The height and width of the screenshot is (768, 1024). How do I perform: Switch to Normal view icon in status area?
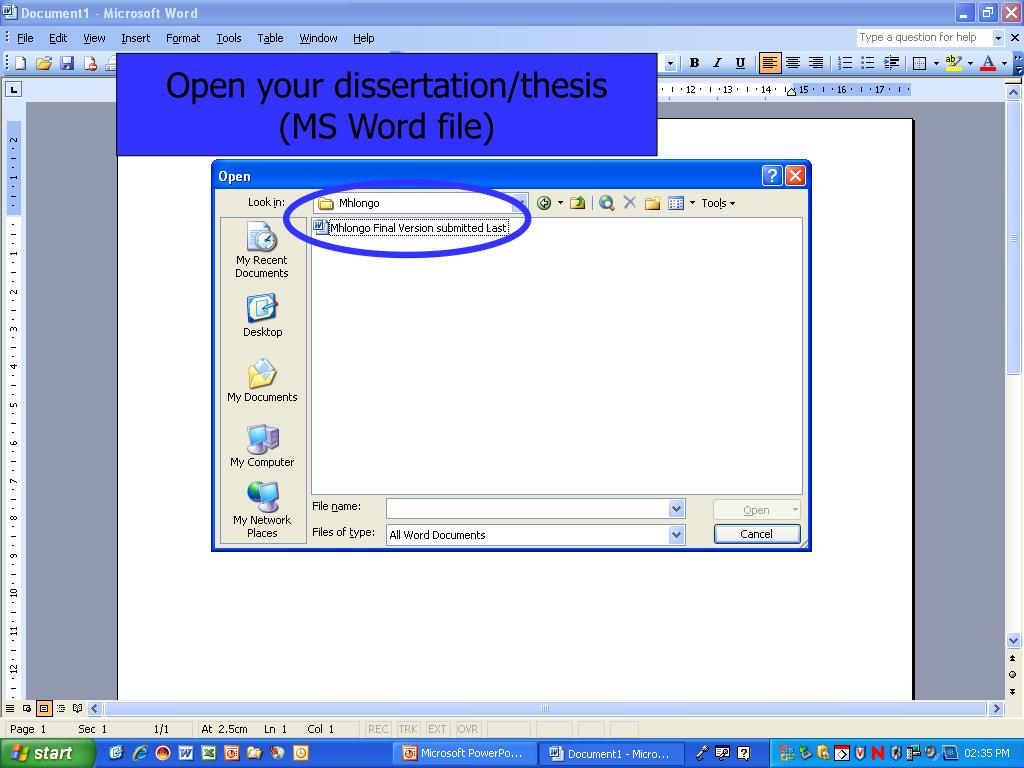10,709
